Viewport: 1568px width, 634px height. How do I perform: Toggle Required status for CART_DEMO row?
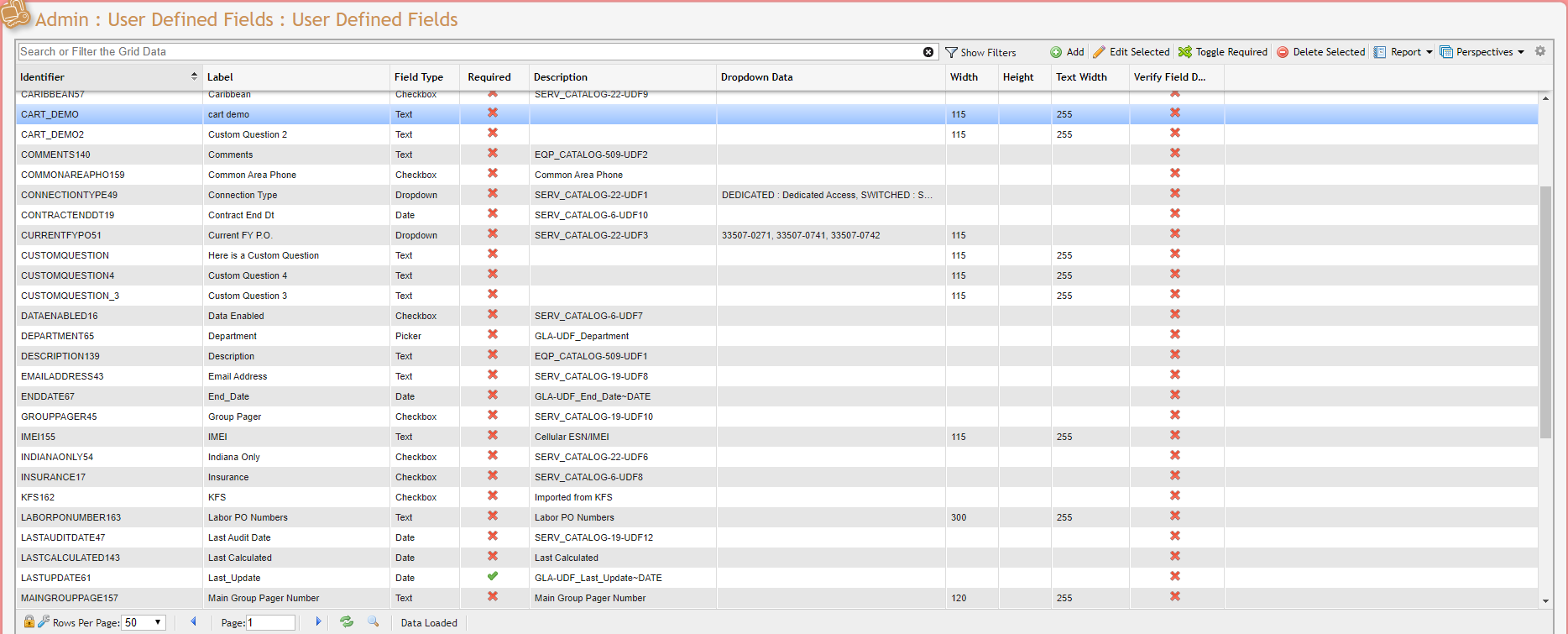point(493,113)
